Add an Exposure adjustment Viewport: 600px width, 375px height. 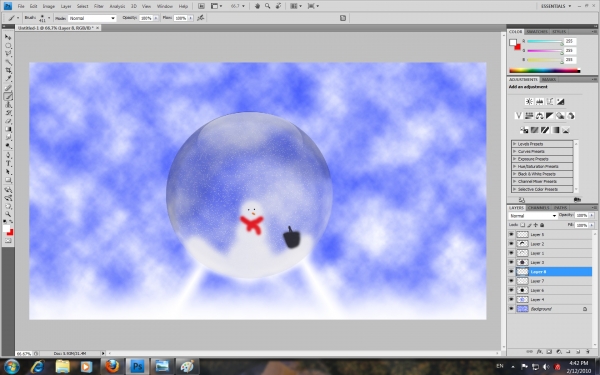pos(560,101)
